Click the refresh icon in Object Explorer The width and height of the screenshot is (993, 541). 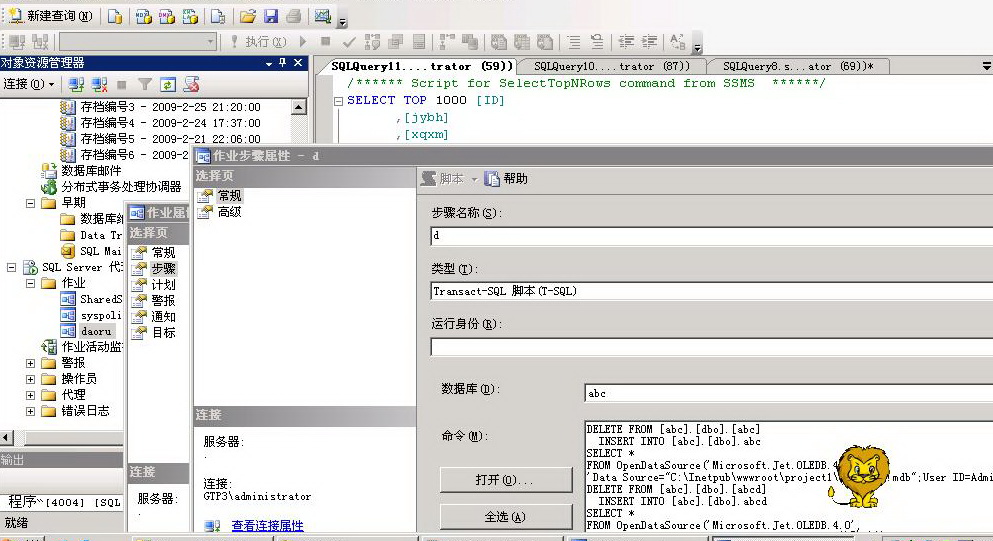(168, 84)
